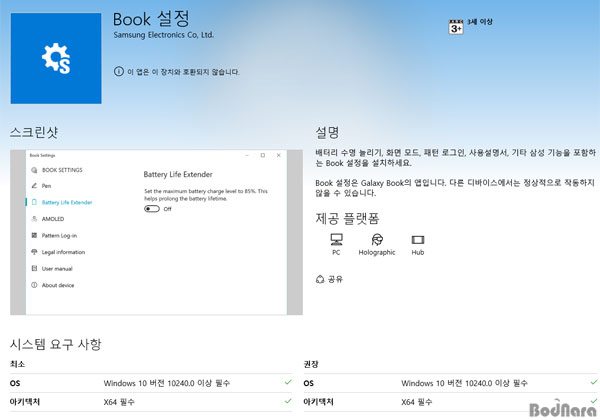The image size is (600, 420).
Task: Click the BOOK SETTINGS gear icon in sidebar
Action: pyautogui.click(x=34, y=170)
